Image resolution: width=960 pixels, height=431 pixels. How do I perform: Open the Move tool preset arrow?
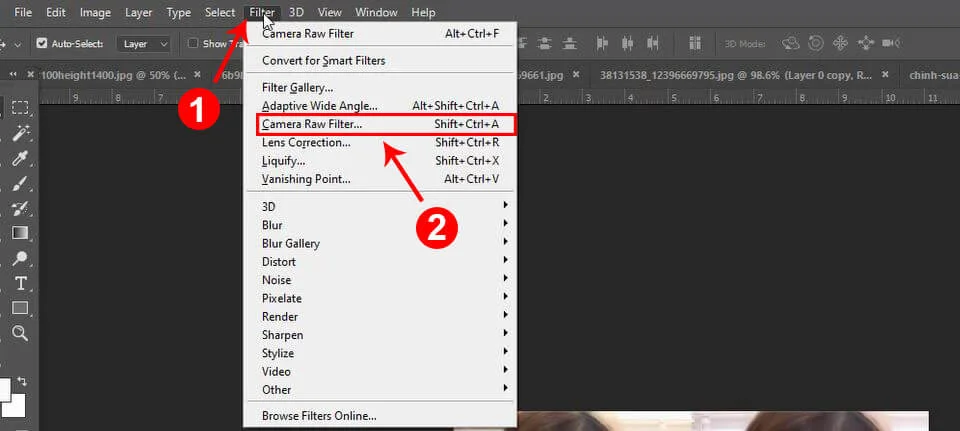pos(17,45)
